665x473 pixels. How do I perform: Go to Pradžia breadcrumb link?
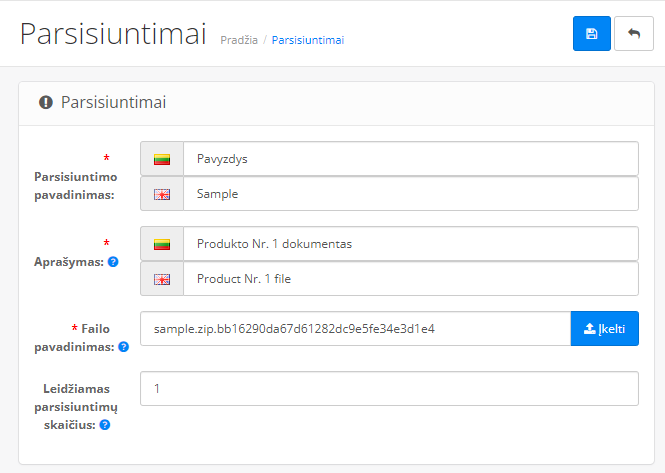point(239,40)
